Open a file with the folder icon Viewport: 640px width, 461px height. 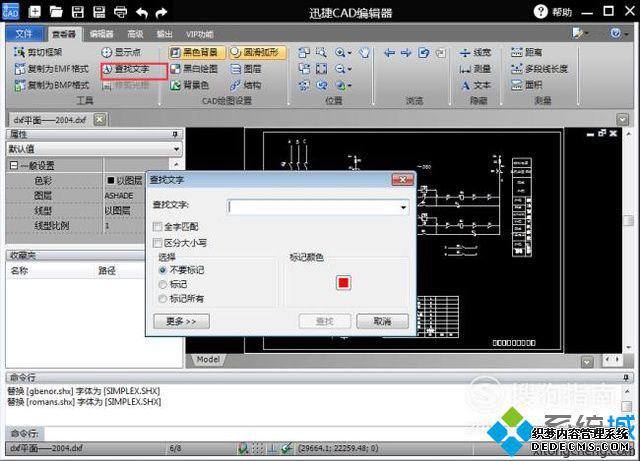[56, 12]
